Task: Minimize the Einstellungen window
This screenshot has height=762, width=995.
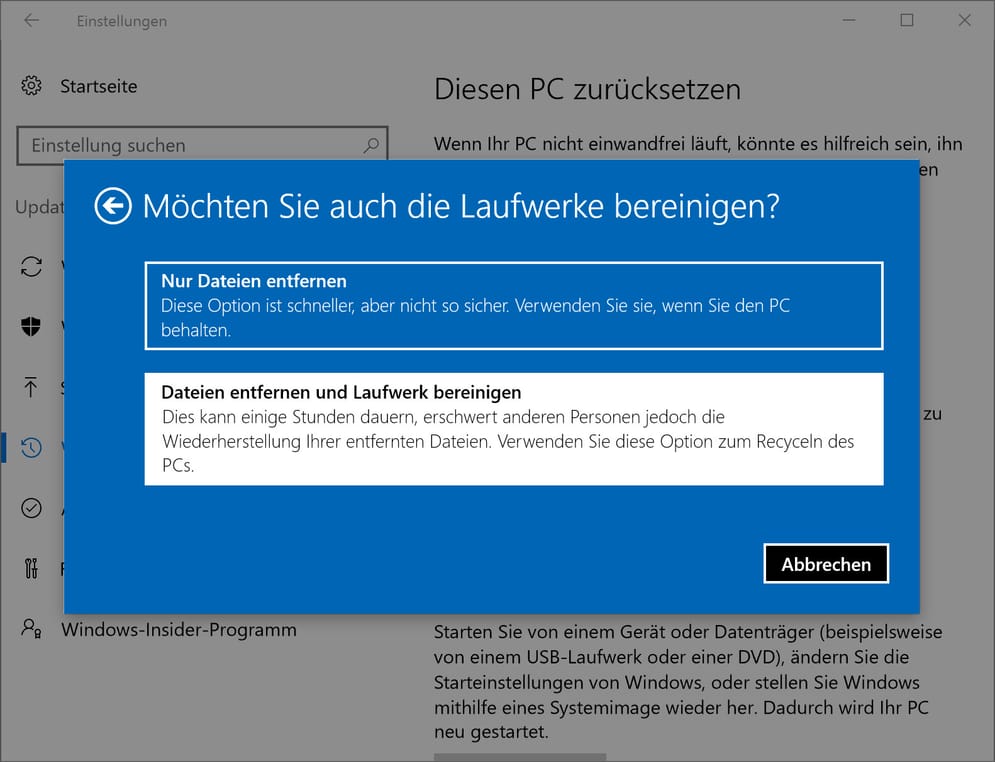Action: tap(848, 21)
